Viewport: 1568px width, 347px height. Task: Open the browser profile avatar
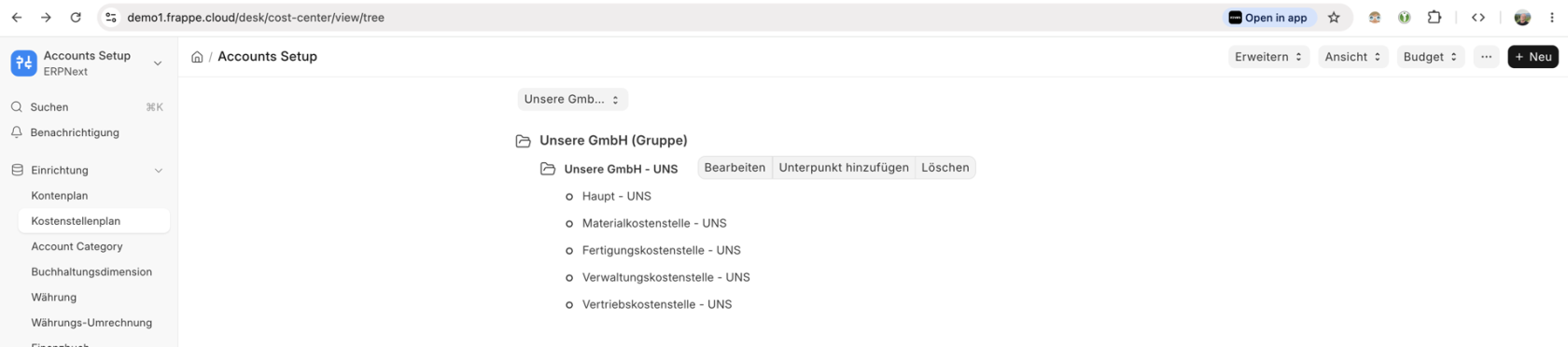point(1522,17)
